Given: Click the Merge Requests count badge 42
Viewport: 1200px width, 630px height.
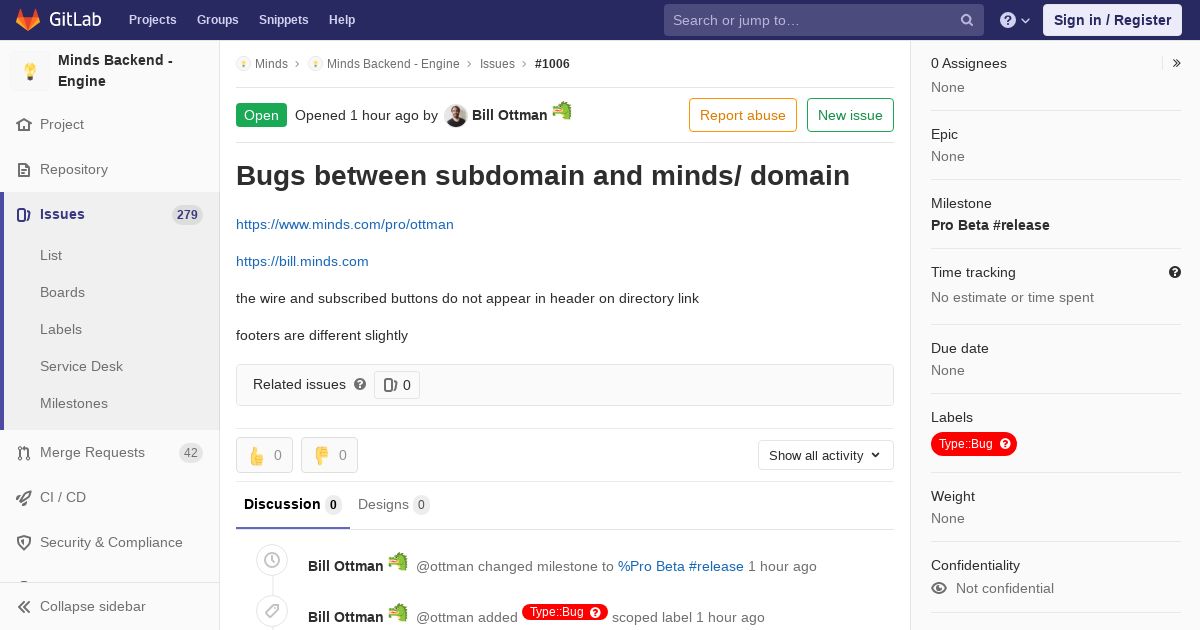Looking at the screenshot, I should tap(191, 453).
